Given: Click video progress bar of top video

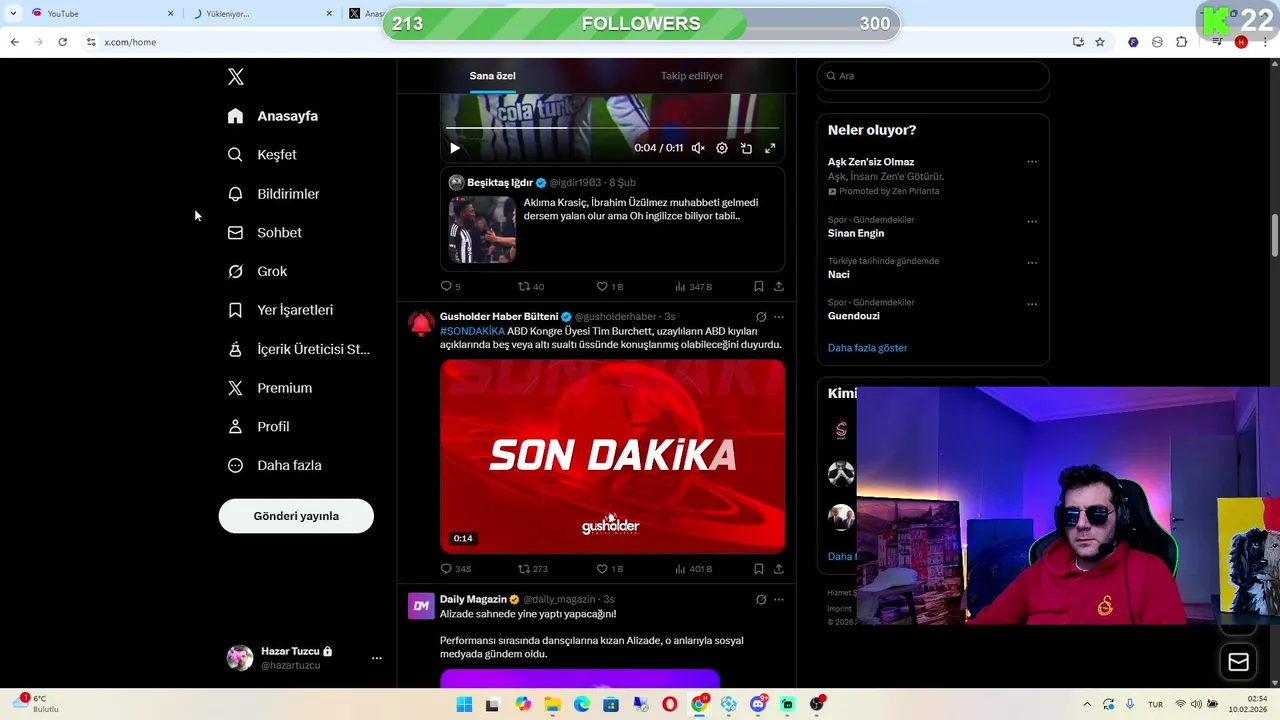Looking at the screenshot, I should pos(612,128).
